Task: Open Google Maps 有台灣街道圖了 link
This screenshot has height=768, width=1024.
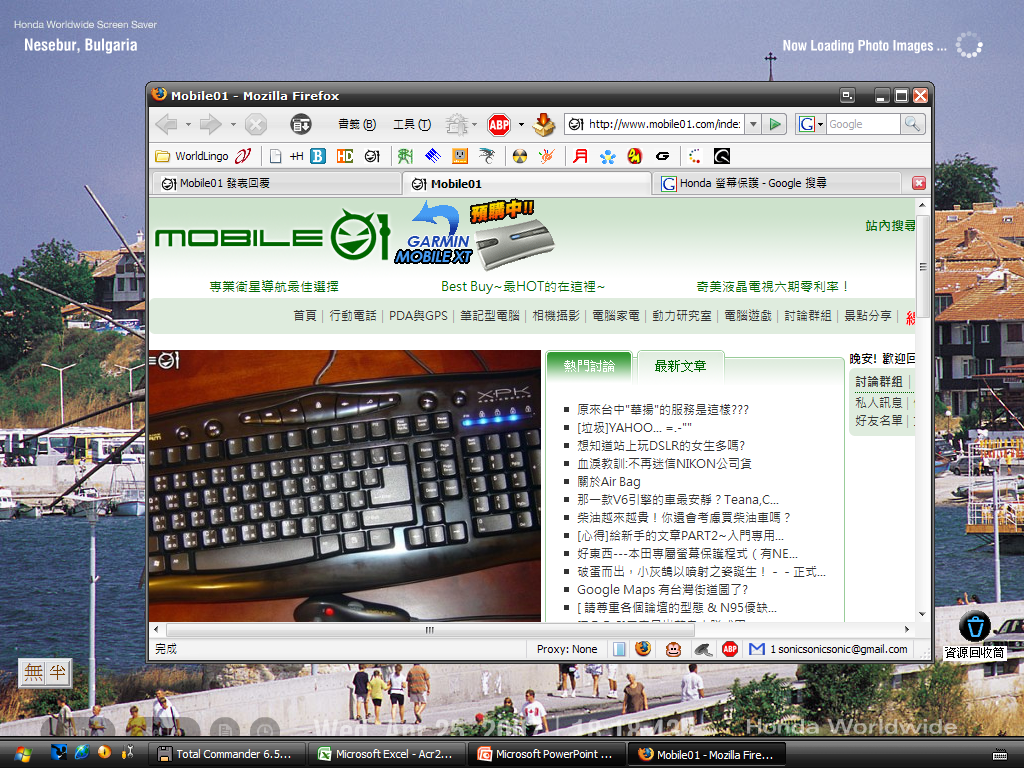Action: click(662, 590)
